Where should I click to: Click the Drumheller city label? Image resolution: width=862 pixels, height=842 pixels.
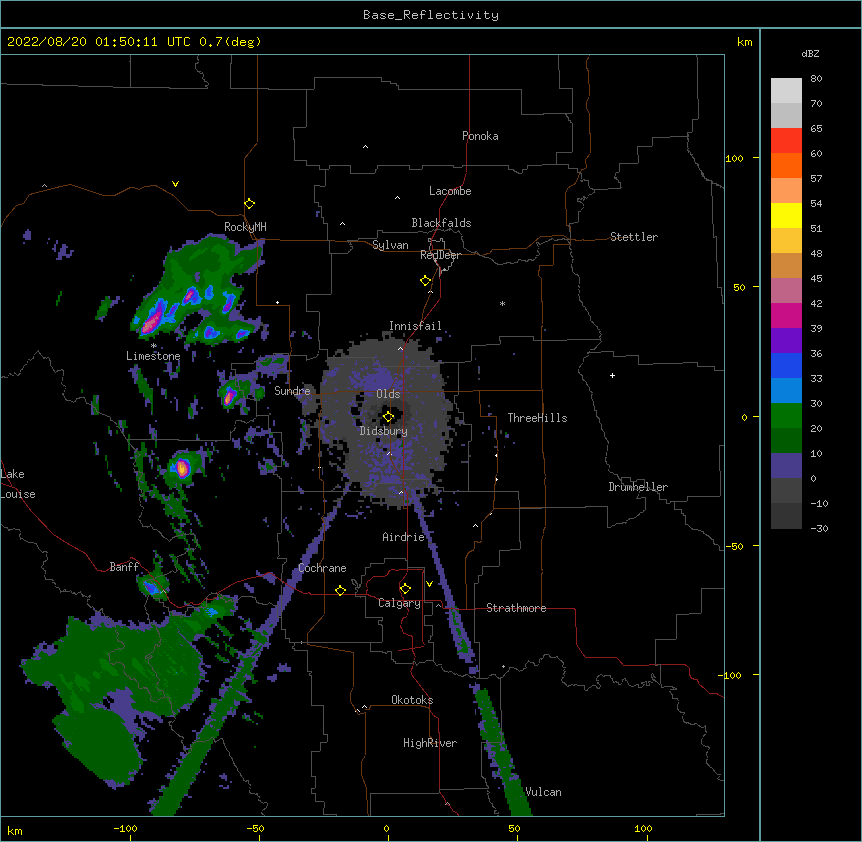click(x=638, y=487)
